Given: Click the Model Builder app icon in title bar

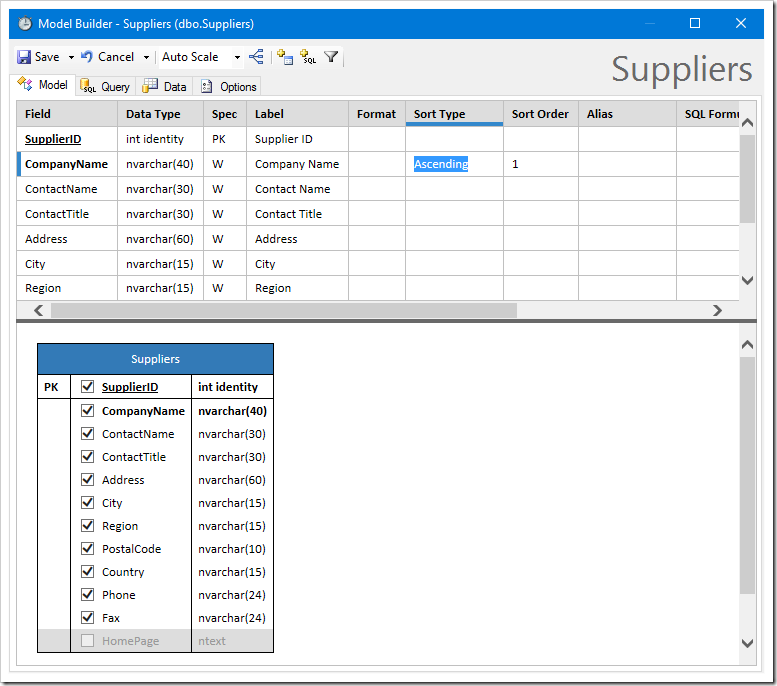Looking at the screenshot, I should [x=25, y=23].
